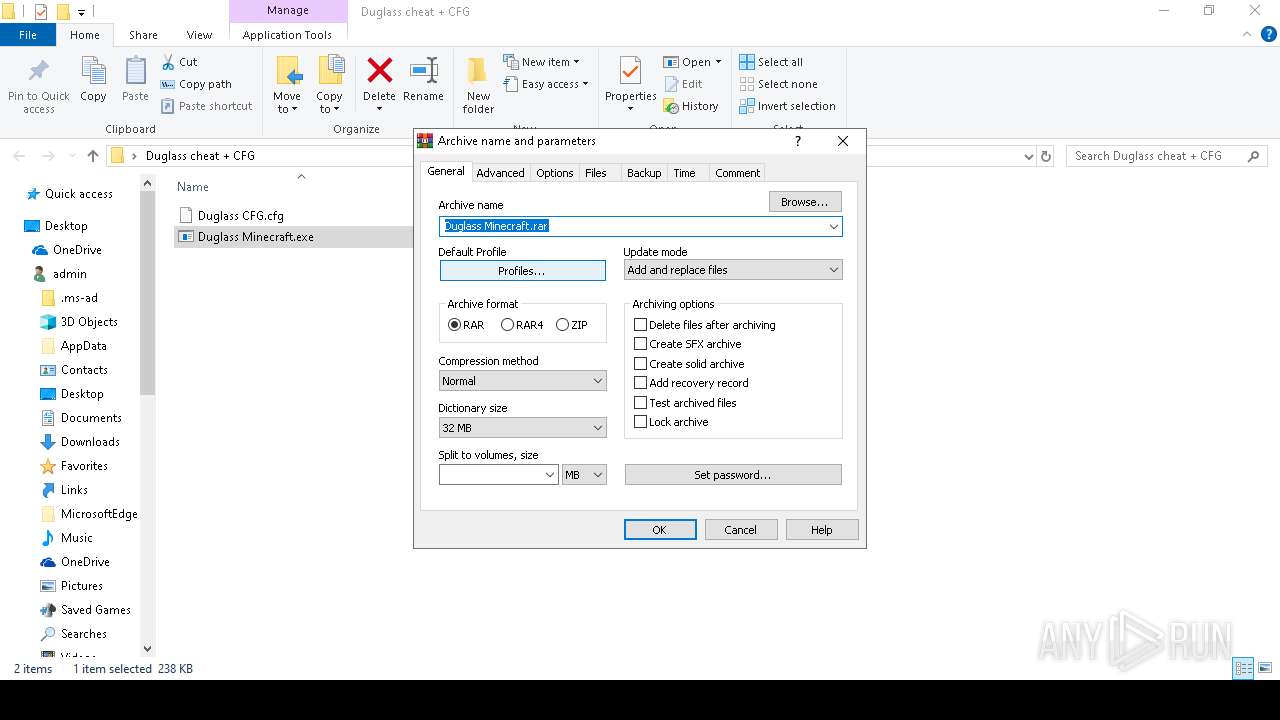Open 3D Objects in navigation pane
1280x720 pixels.
89,322
